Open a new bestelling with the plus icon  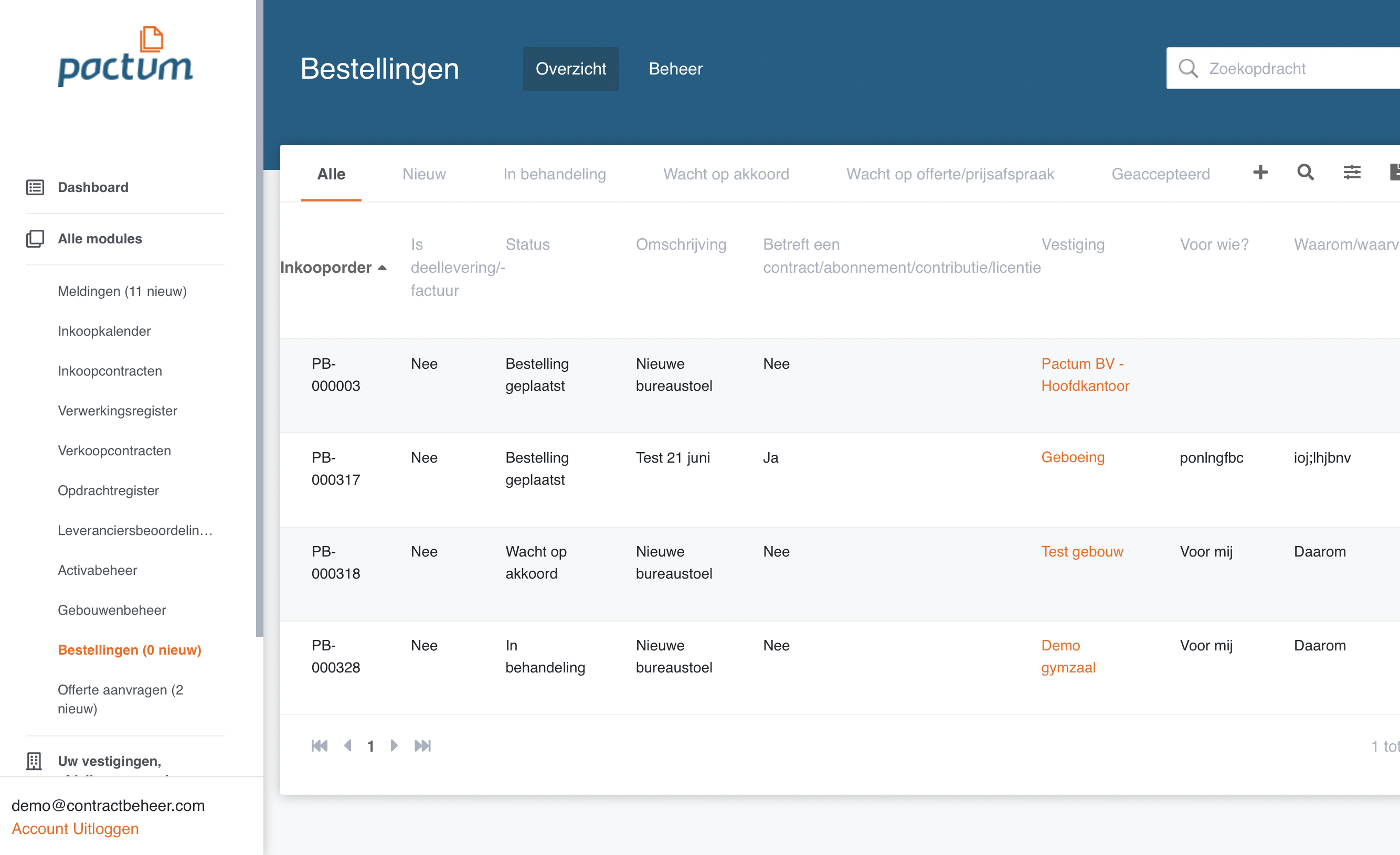coord(1260,173)
